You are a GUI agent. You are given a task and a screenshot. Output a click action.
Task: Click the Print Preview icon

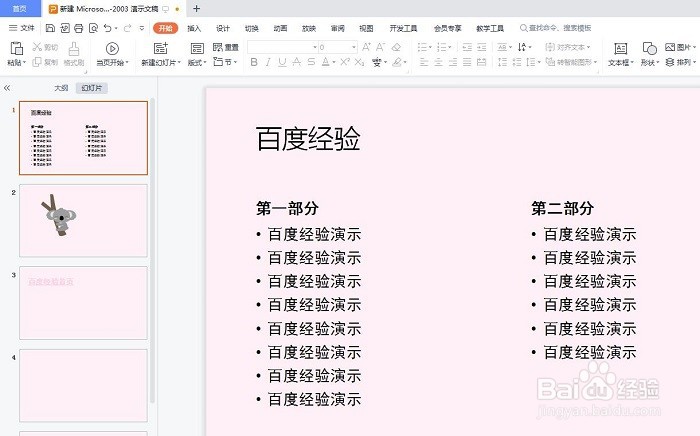pyautogui.click(x=93, y=28)
